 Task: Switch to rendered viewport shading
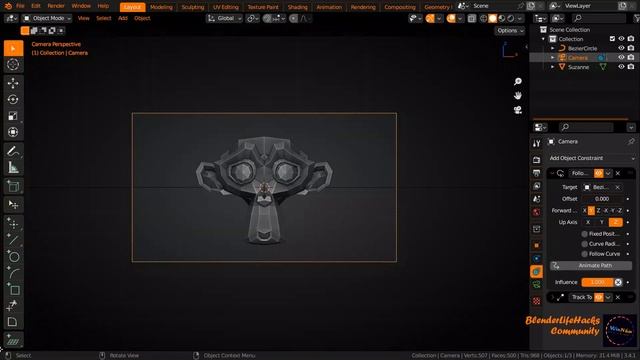pyautogui.click(x=511, y=18)
